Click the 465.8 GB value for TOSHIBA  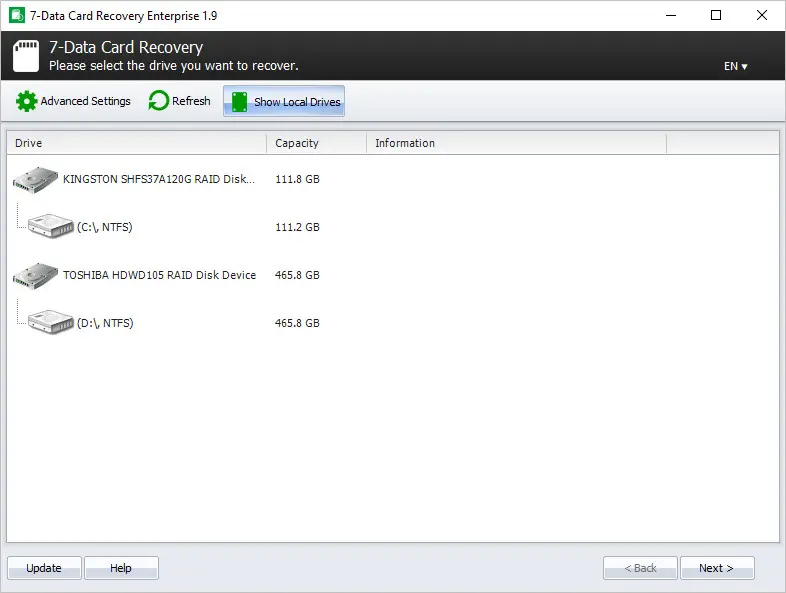tap(297, 275)
